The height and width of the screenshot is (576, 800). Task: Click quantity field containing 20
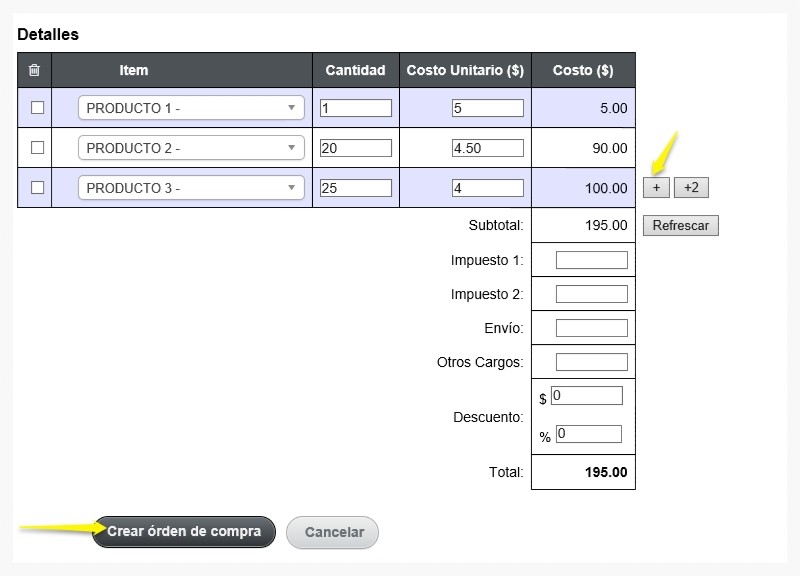356,148
